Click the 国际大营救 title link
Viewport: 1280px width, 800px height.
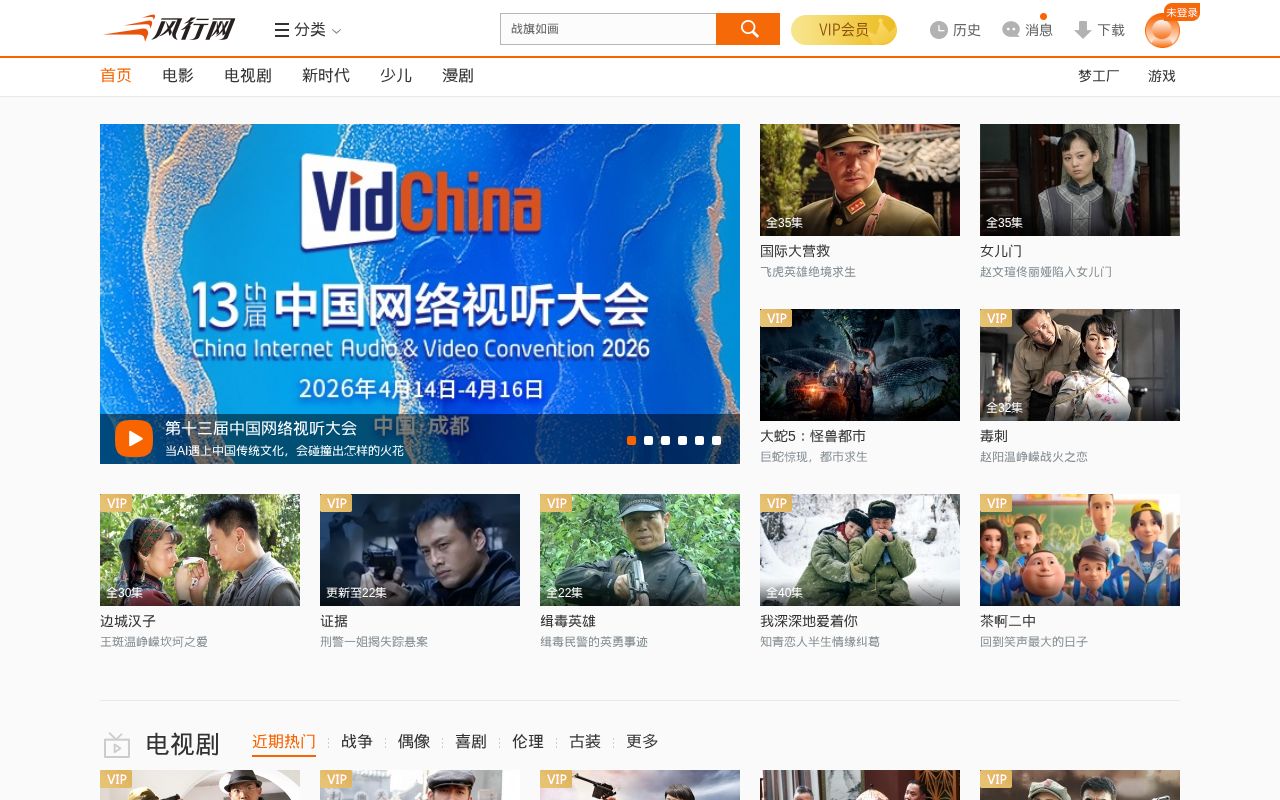point(795,251)
